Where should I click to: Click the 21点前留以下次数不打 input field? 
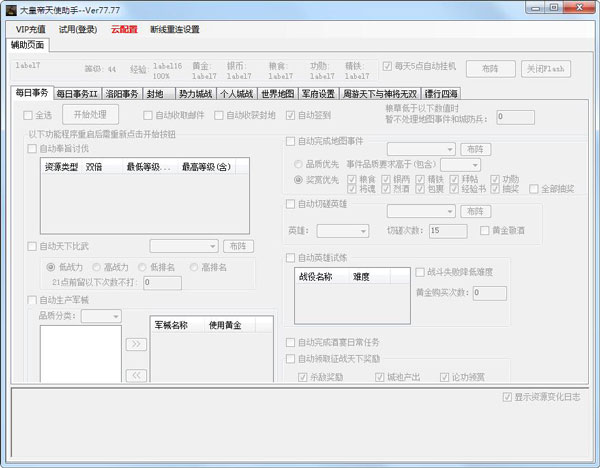pos(162,283)
